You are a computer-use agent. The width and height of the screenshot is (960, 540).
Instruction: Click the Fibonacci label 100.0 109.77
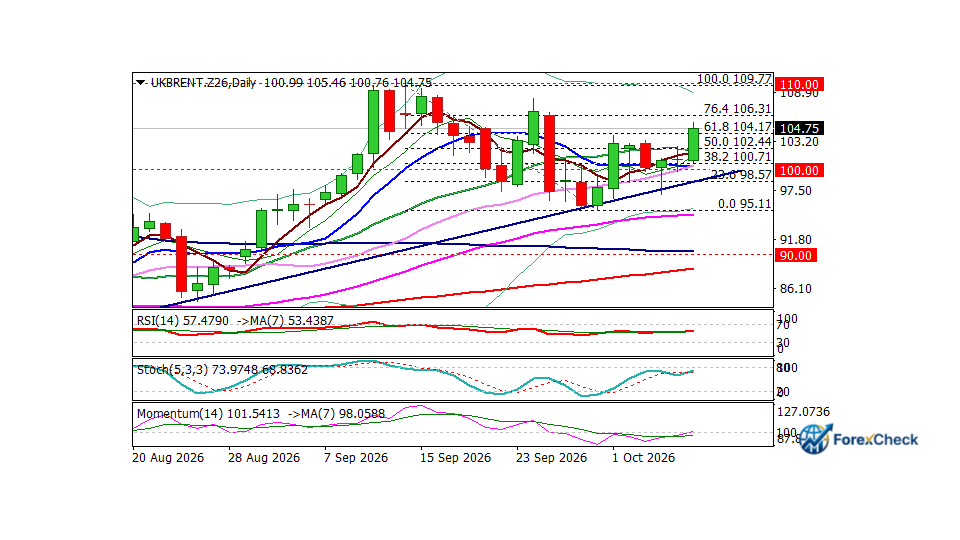(734, 79)
